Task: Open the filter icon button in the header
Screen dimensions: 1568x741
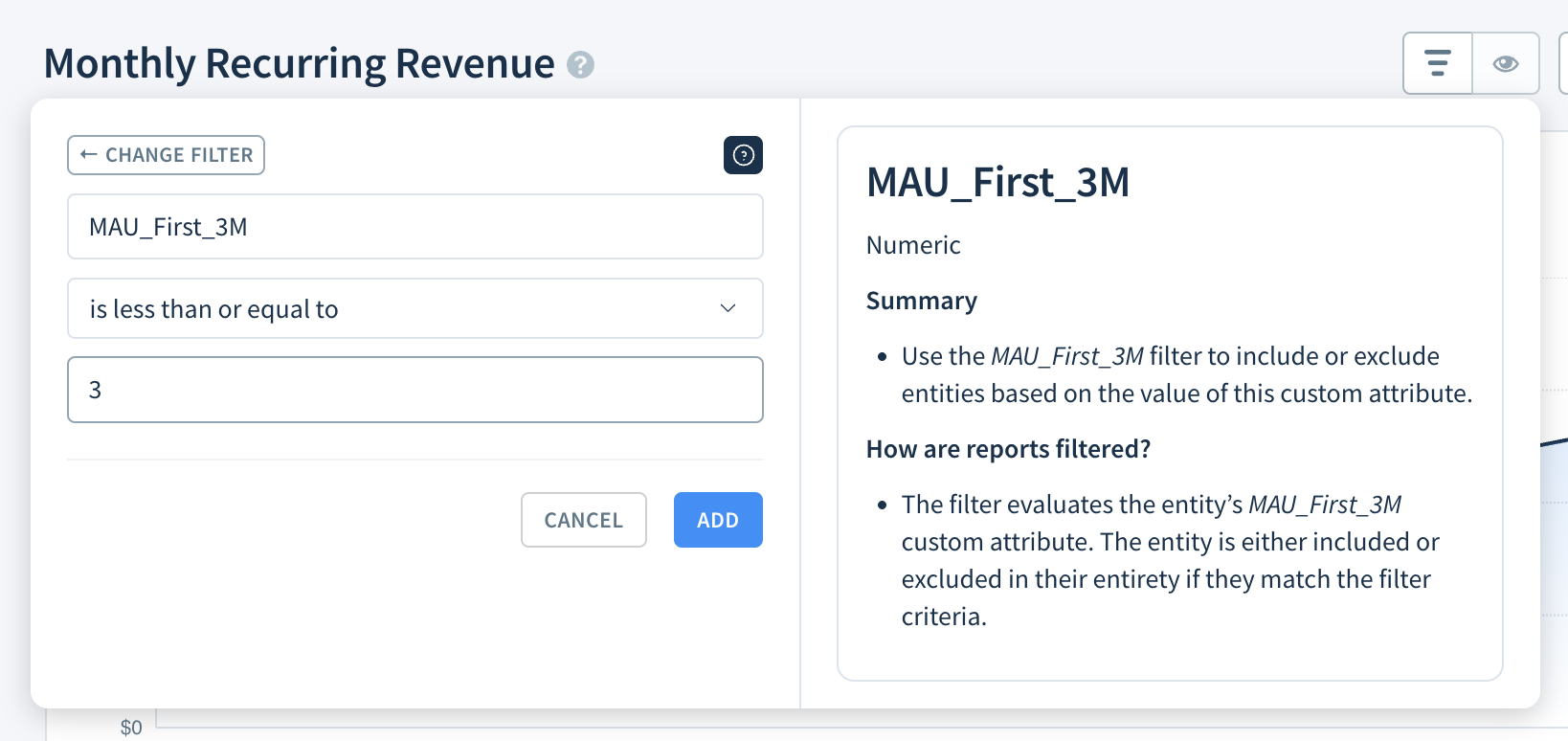Action: (x=1437, y=63)
